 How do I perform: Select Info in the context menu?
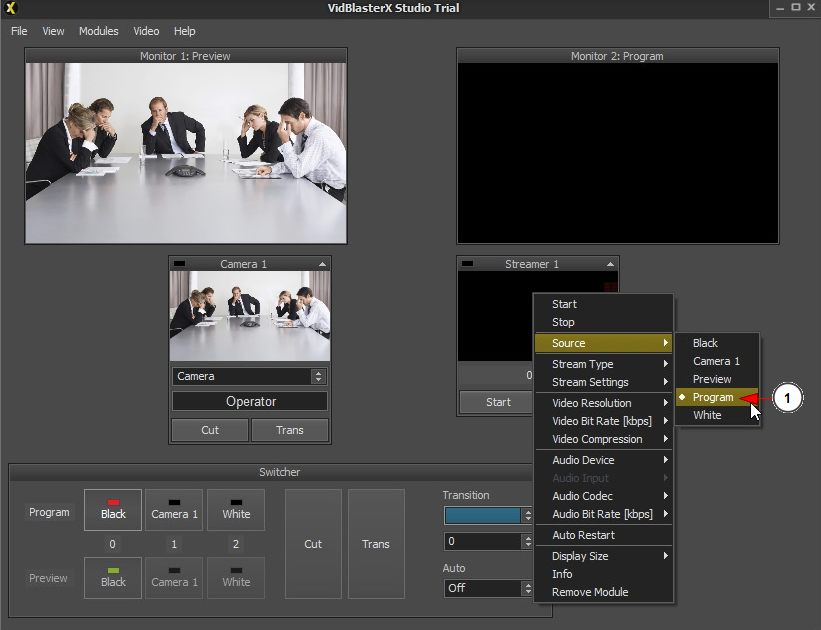coord(604,574)
